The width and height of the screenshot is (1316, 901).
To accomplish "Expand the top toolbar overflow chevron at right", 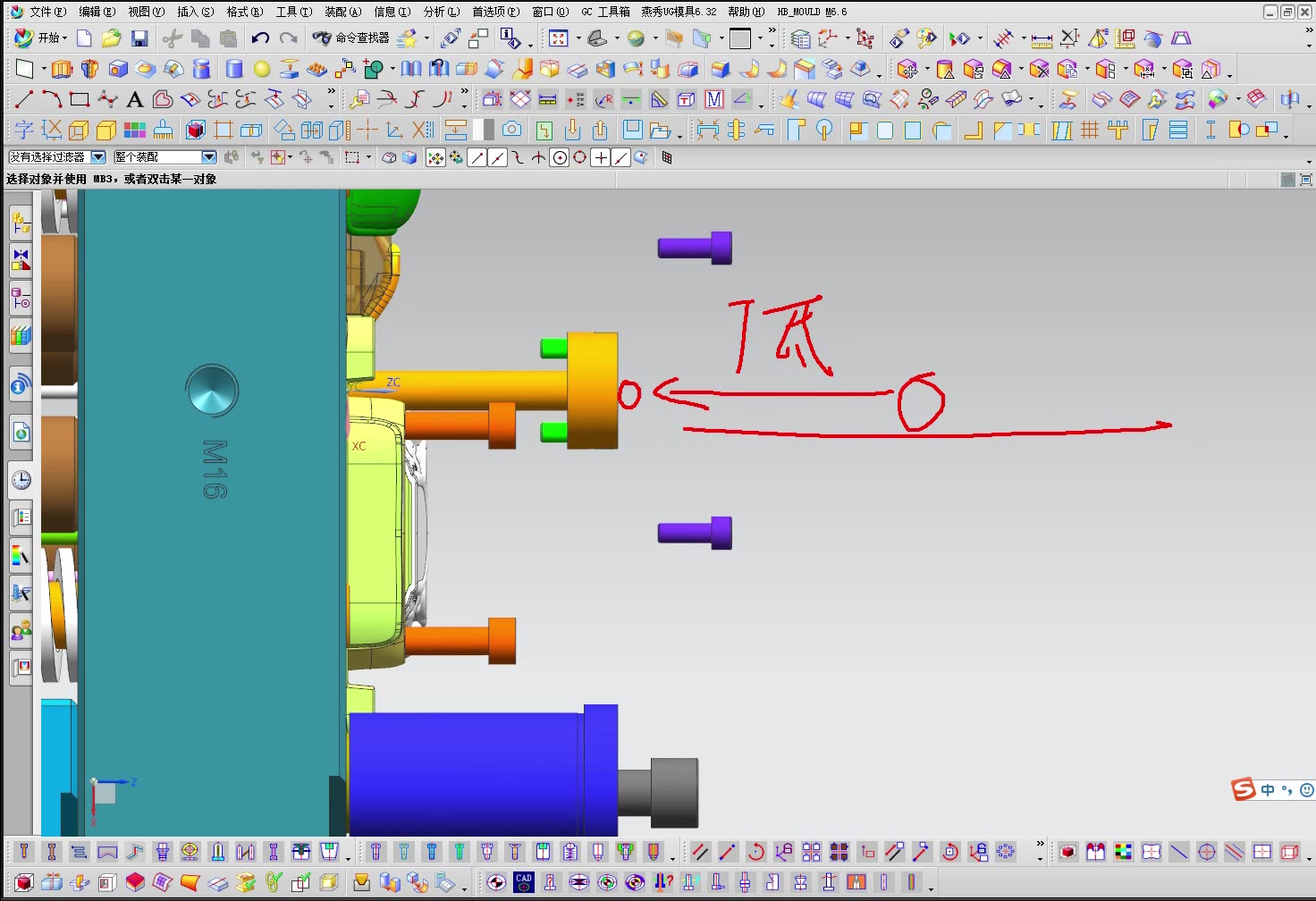I will click(x=1309, y=29).
